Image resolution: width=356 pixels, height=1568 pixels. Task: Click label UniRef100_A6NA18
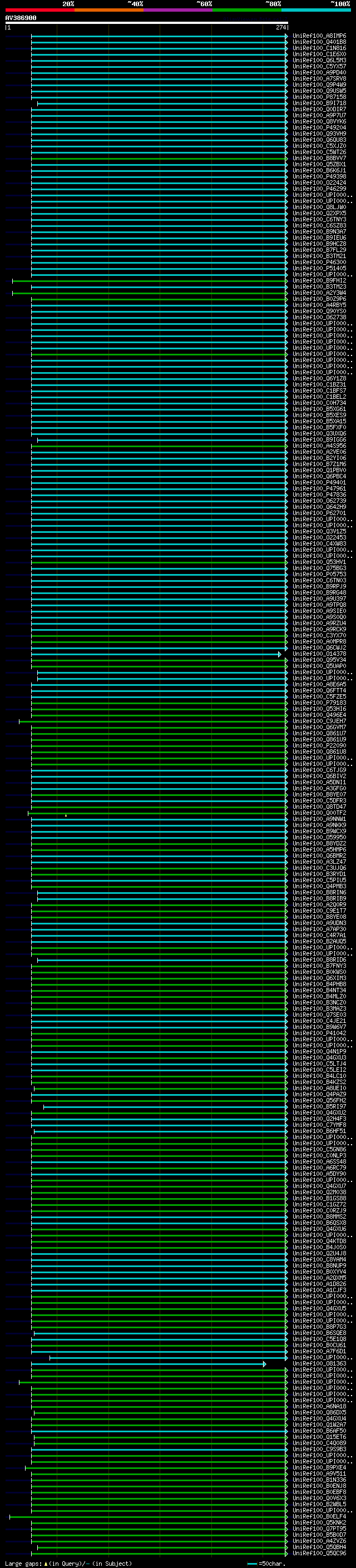[x=319, y=1407]
